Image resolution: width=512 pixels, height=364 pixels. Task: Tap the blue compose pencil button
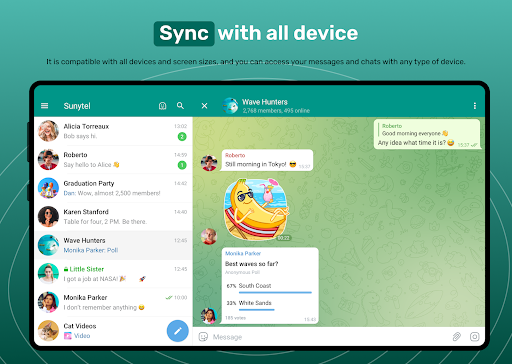point(178,331)
